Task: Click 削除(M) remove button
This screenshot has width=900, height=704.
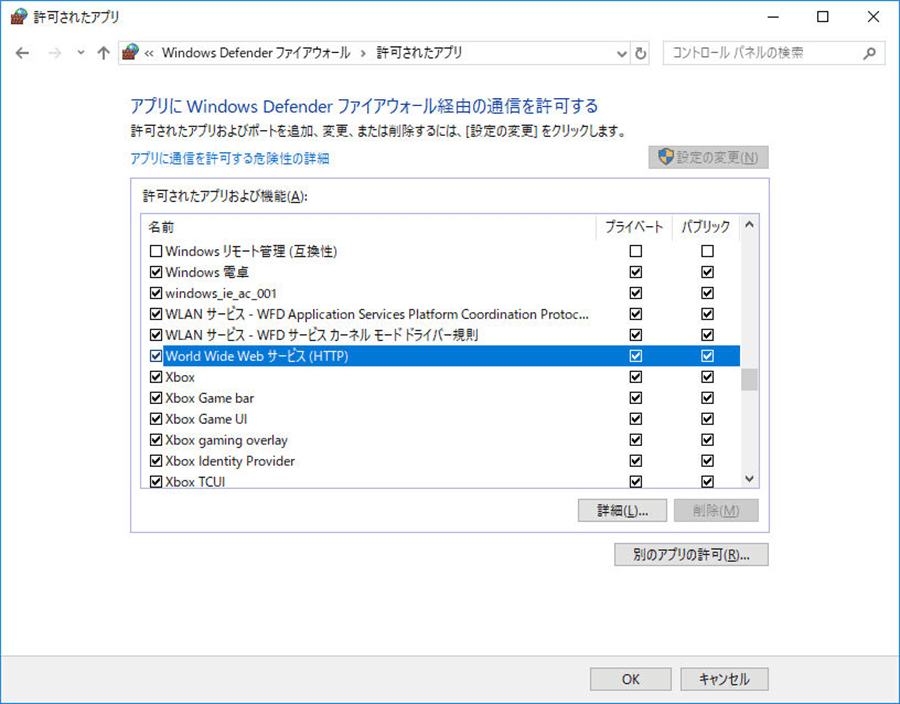Action: coord(716,510)
